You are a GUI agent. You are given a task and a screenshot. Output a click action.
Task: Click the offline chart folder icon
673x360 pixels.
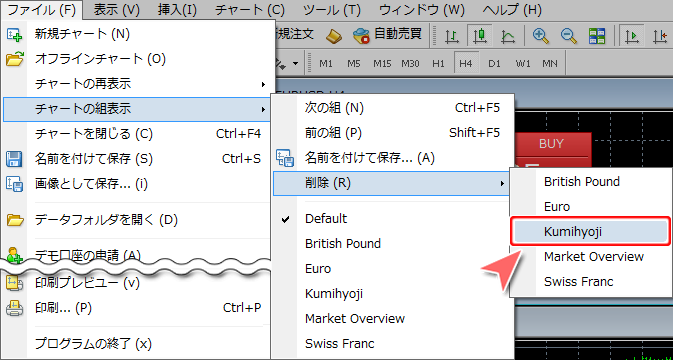pyautogui.click(x=15, y=59)
